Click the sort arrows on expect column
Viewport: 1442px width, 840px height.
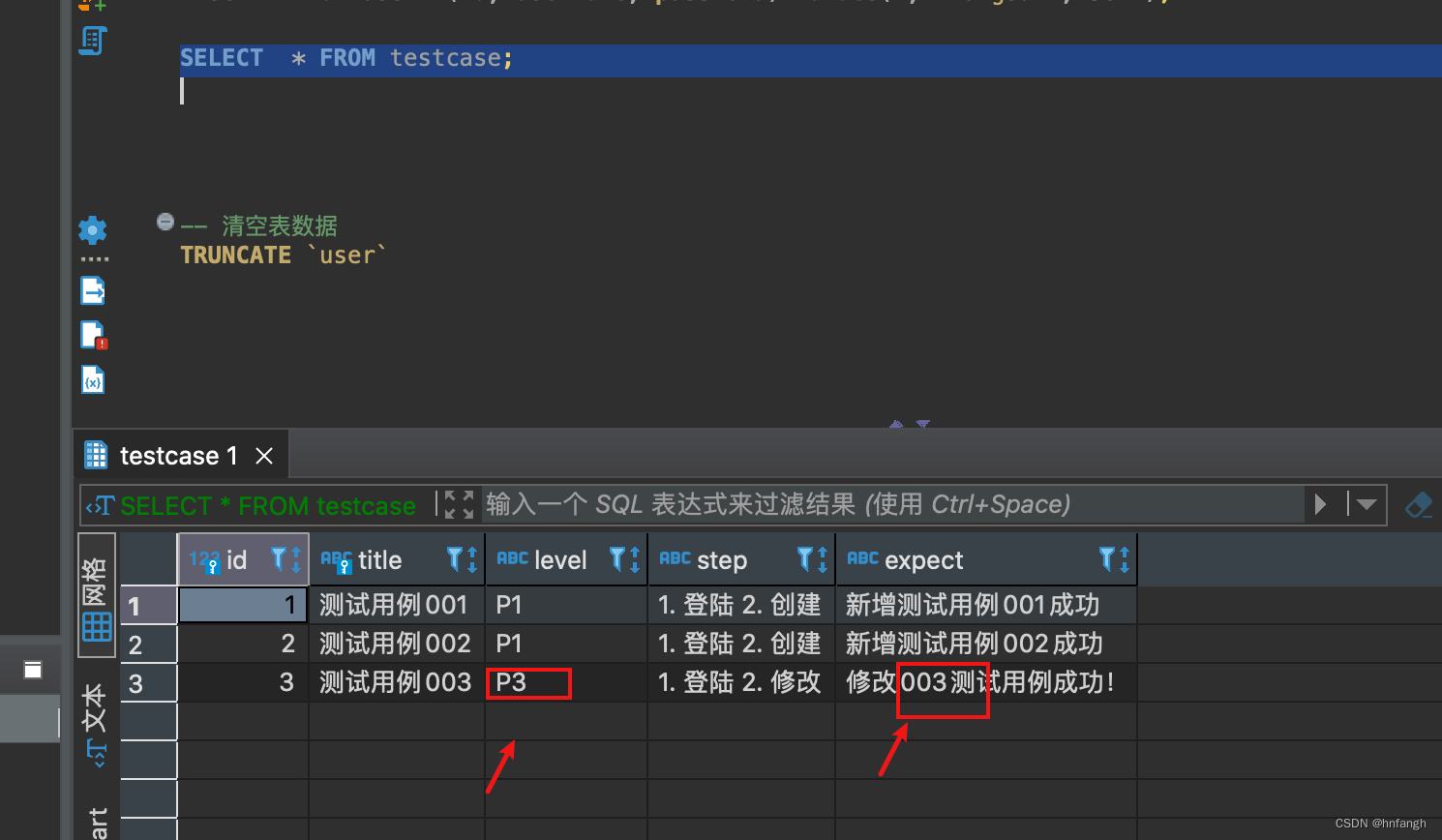1125,559
